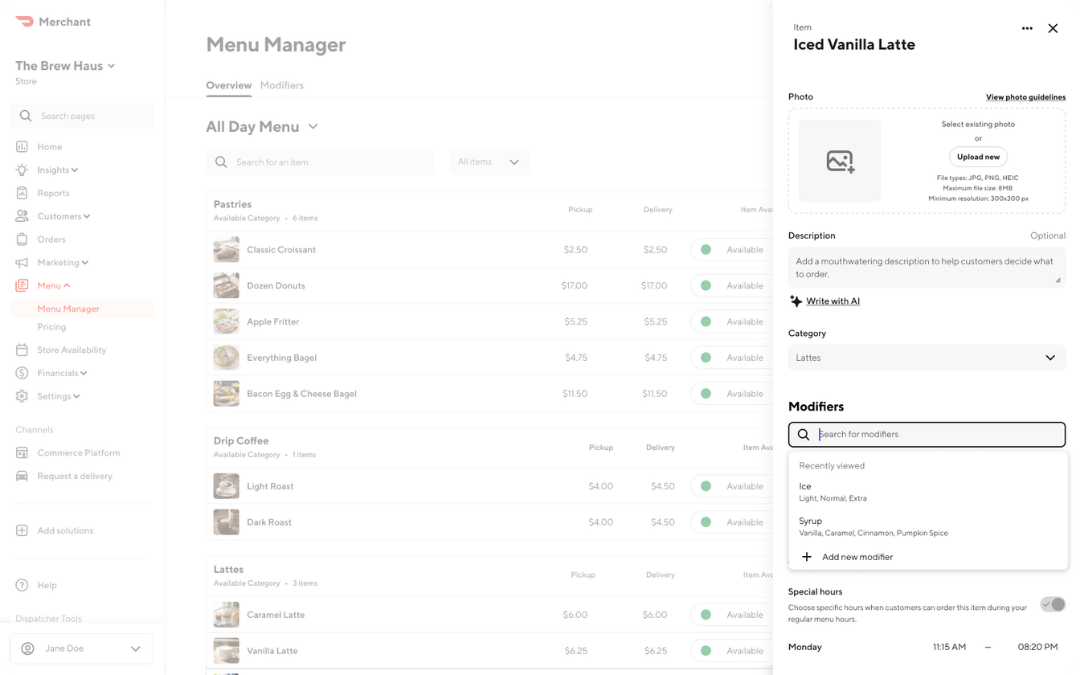Open the All items filter dropdown
This screenshot has height=675, width=1080.
[x=489, y=162]
